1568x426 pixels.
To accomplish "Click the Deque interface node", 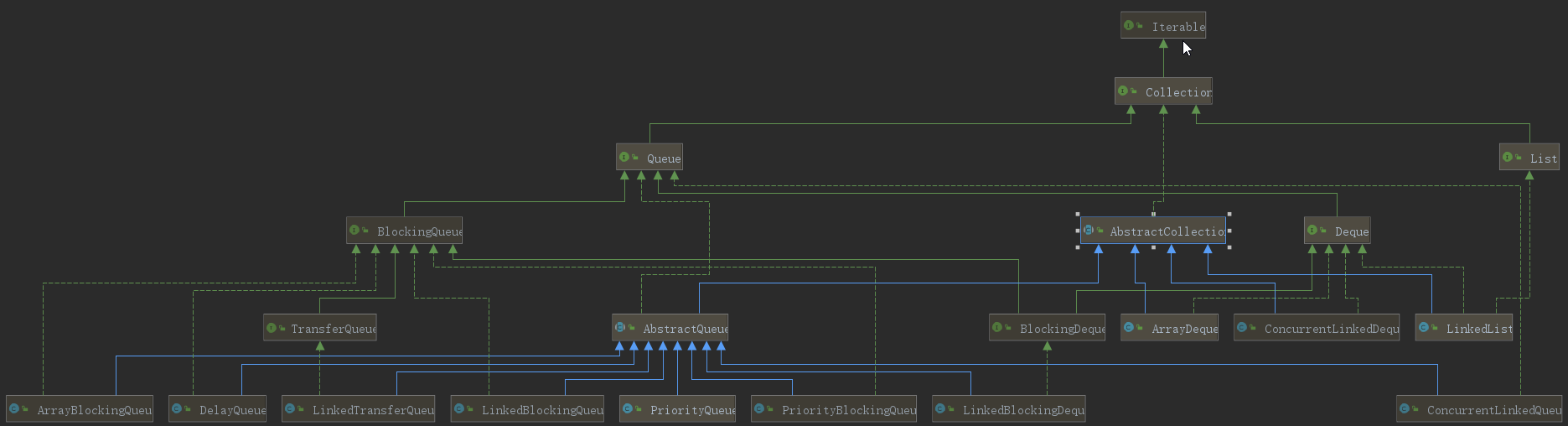I will [x=1338, y=231].
